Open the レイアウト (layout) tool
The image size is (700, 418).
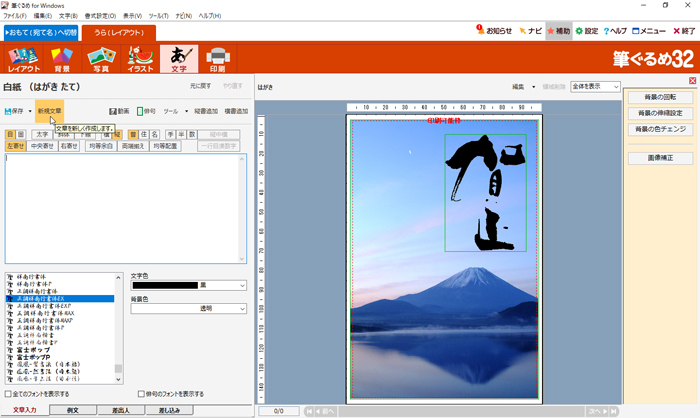click(24, 60)
